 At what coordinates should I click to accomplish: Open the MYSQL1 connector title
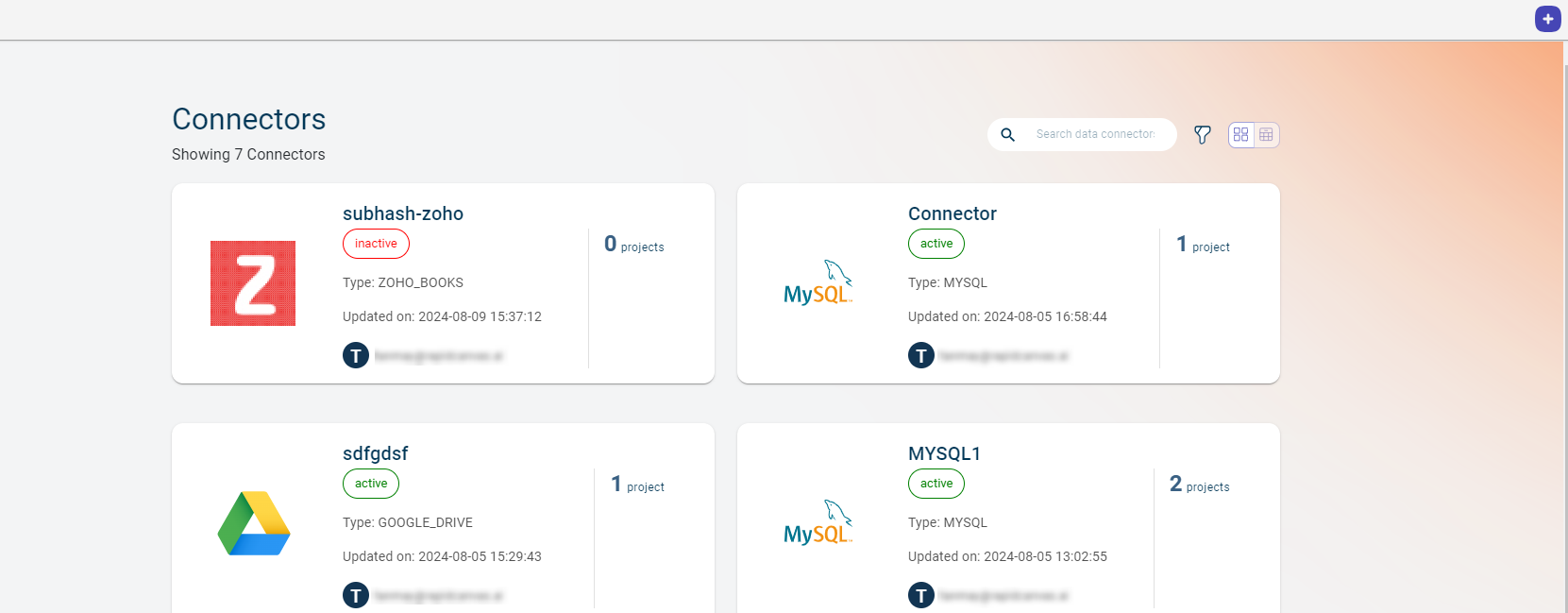coord(944,453)
